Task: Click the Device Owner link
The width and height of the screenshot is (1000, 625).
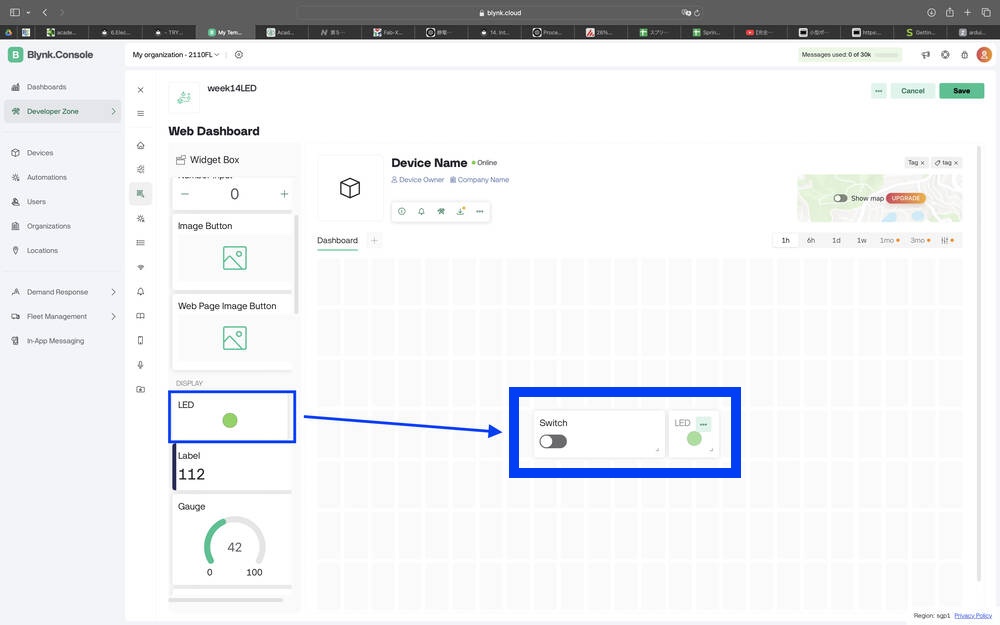Action: pos(417,180)
